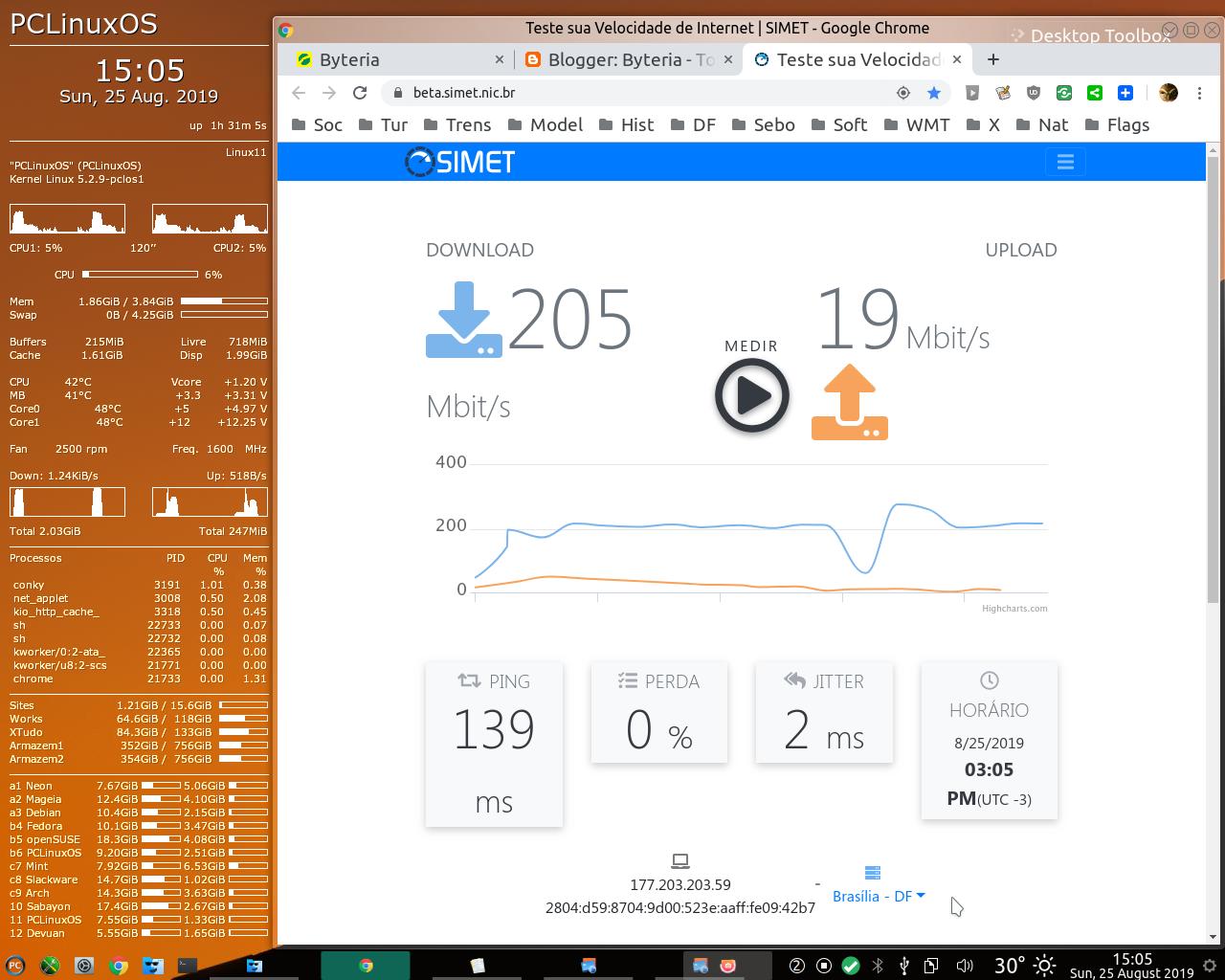Click the gray play-shield extension icon
1225x980 pixels.
(x=972, y=93)
